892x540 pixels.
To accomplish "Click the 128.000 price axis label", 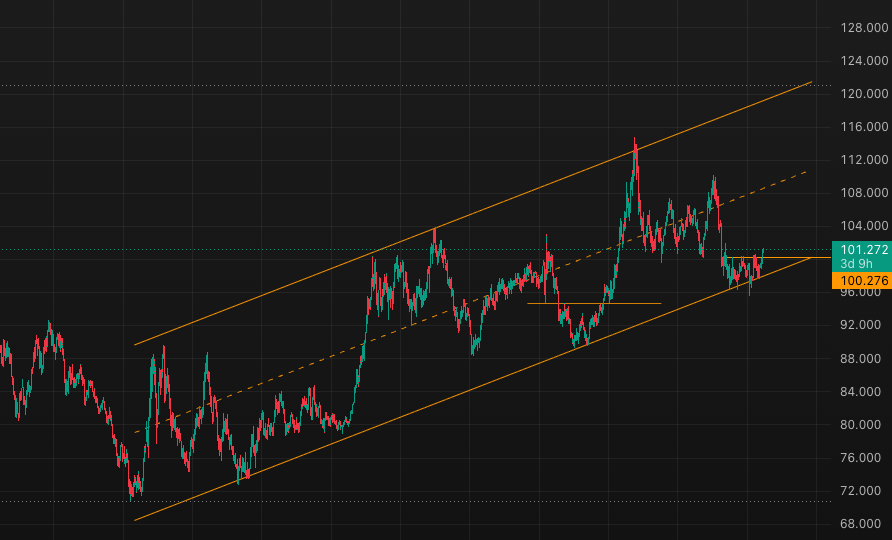I will 864,28.
